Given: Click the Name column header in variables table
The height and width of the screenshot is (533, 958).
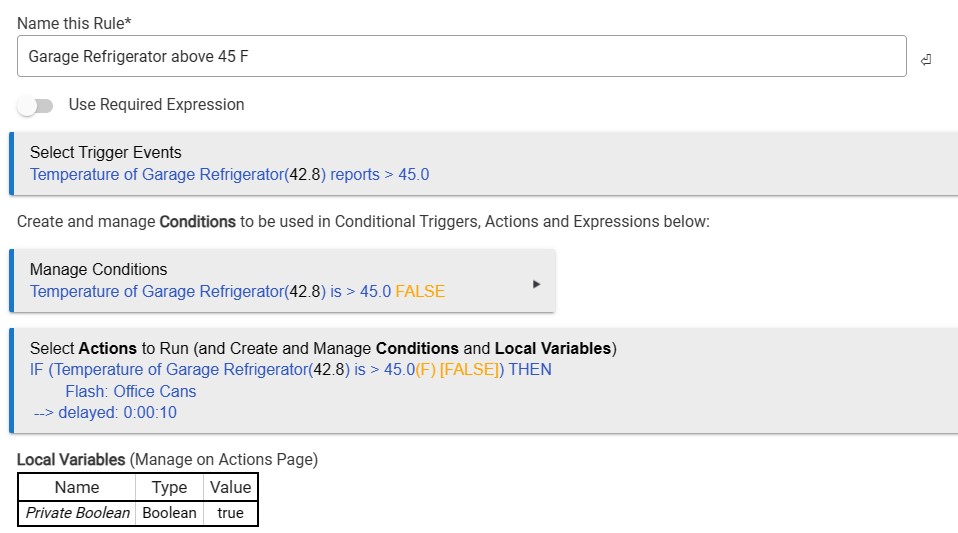Looking at the screenshot, I should 77,487.
